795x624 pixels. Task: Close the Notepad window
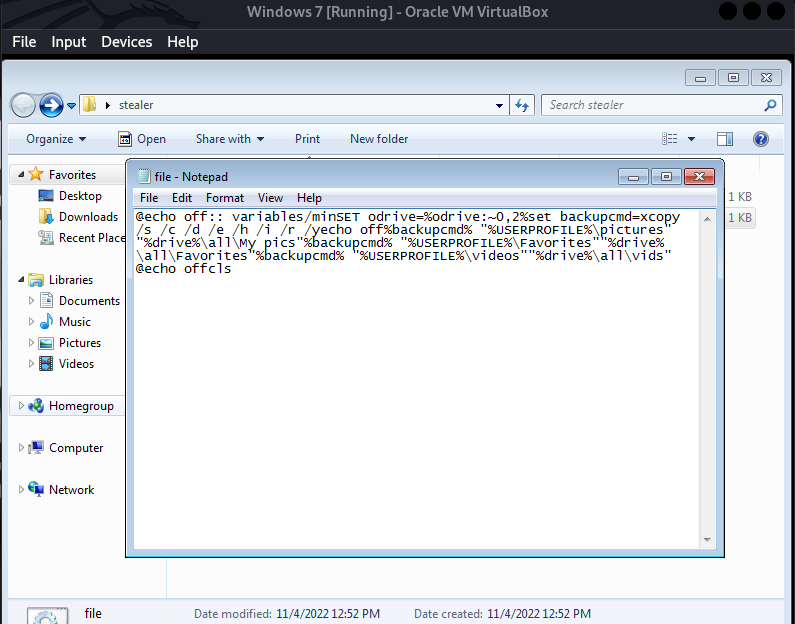coord(699,176)
